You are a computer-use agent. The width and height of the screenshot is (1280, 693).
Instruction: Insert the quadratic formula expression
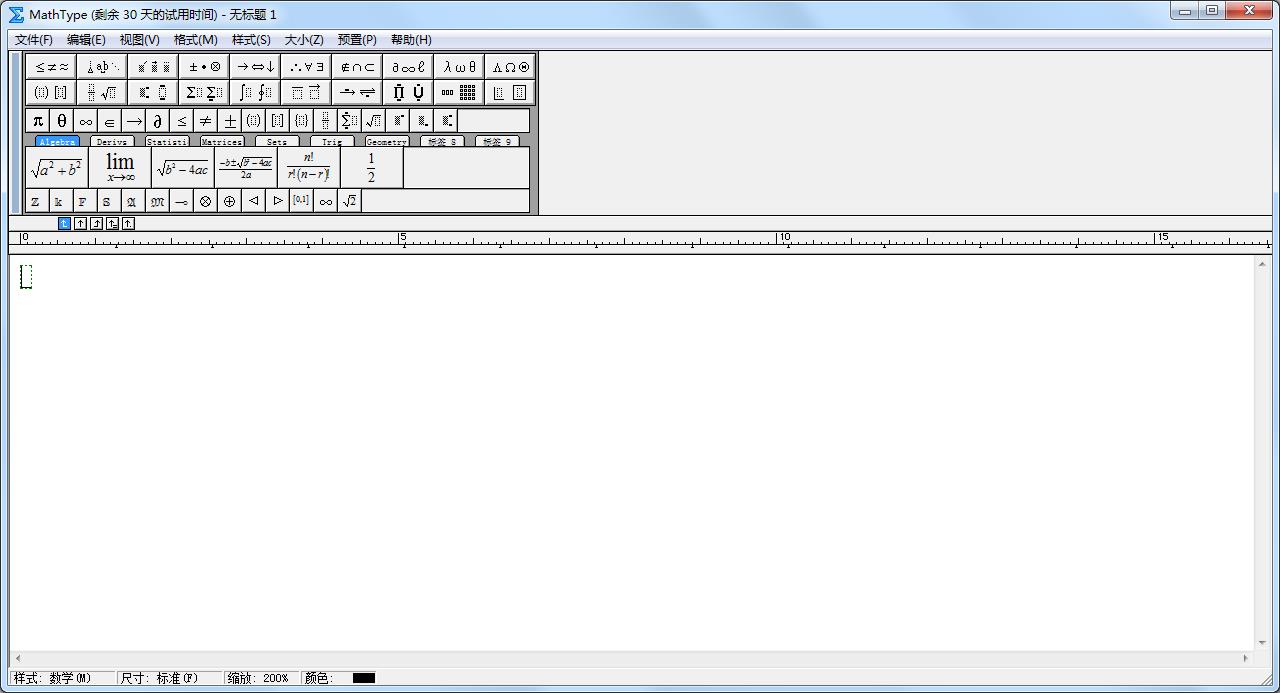coord(246,168)
